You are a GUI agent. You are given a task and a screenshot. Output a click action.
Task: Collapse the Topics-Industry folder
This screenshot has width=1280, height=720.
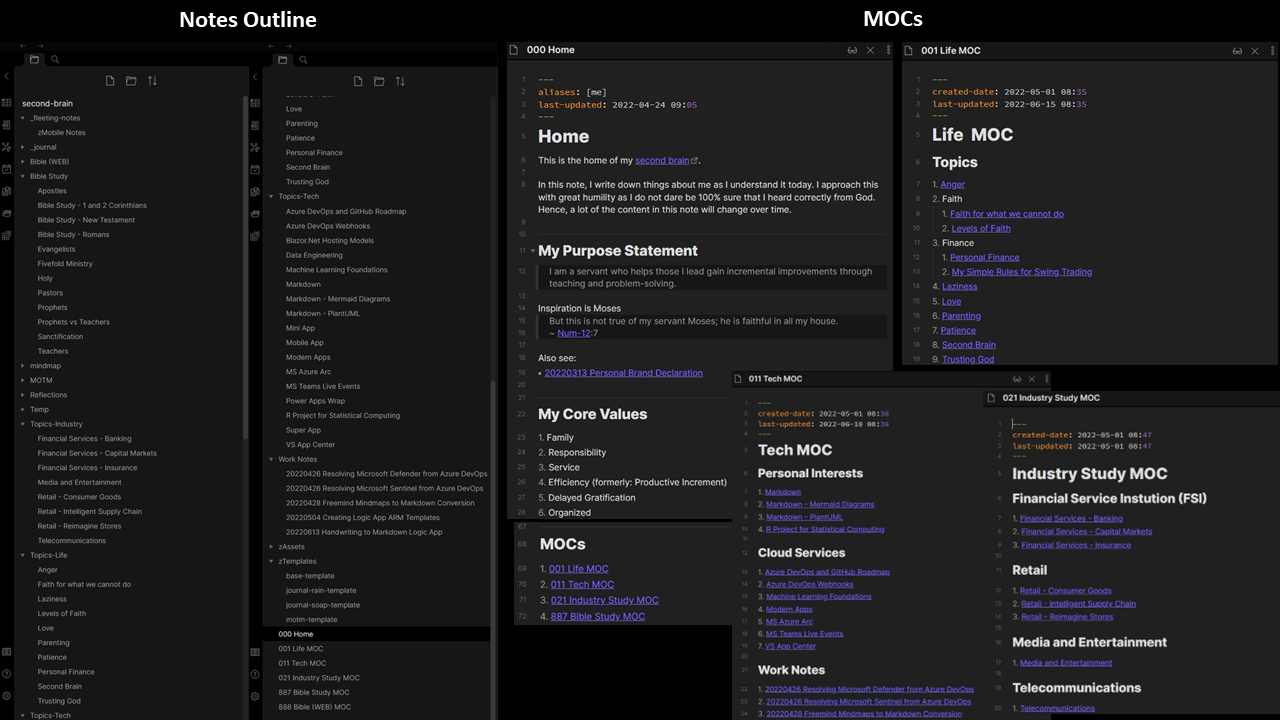23,424
